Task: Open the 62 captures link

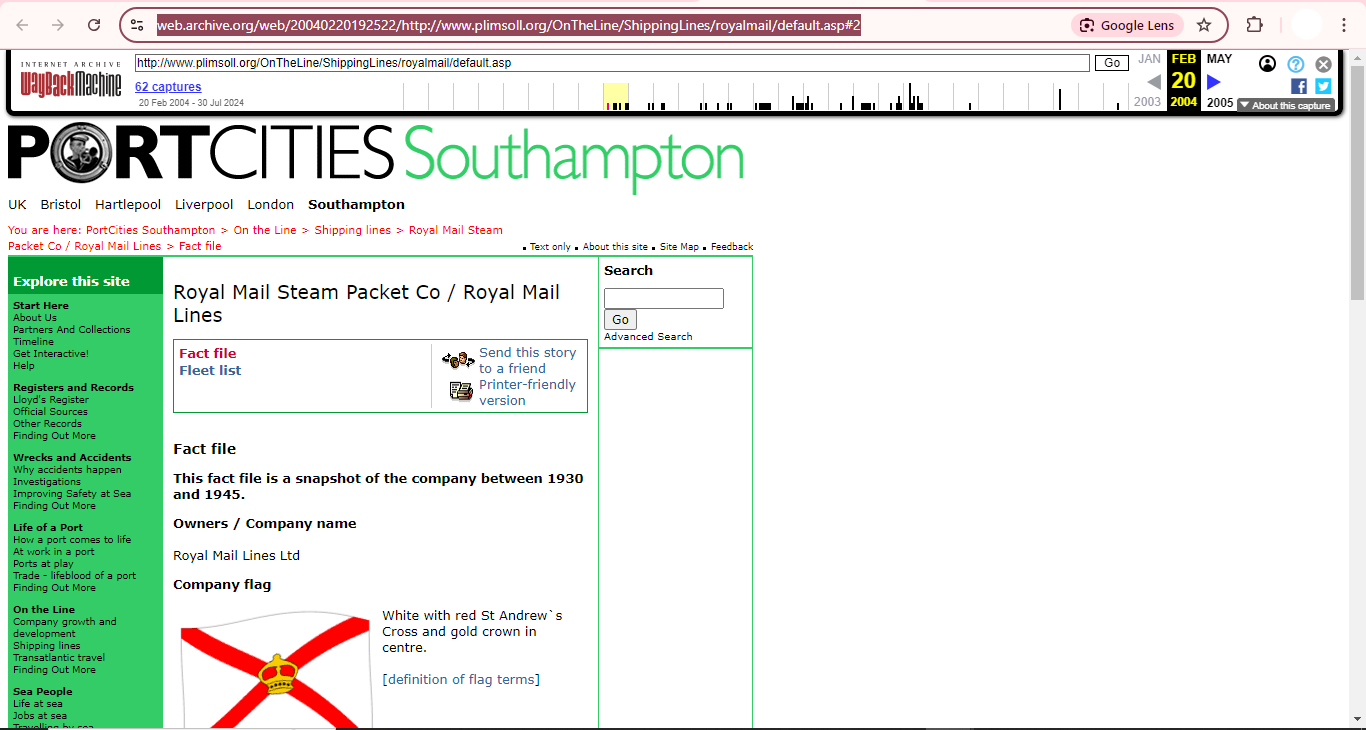Action: coord(168,87)
